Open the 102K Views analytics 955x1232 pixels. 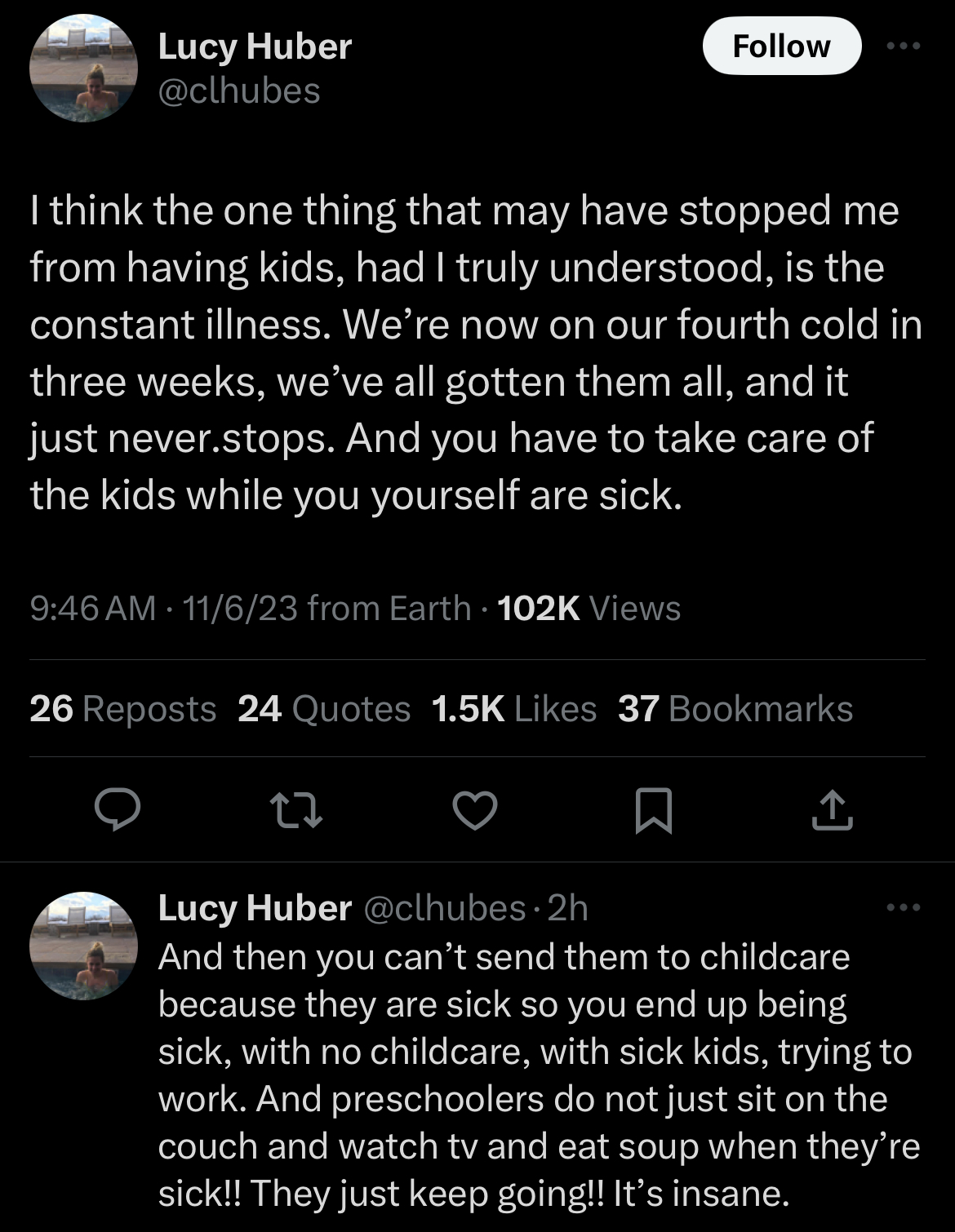(x=588, y=608)
